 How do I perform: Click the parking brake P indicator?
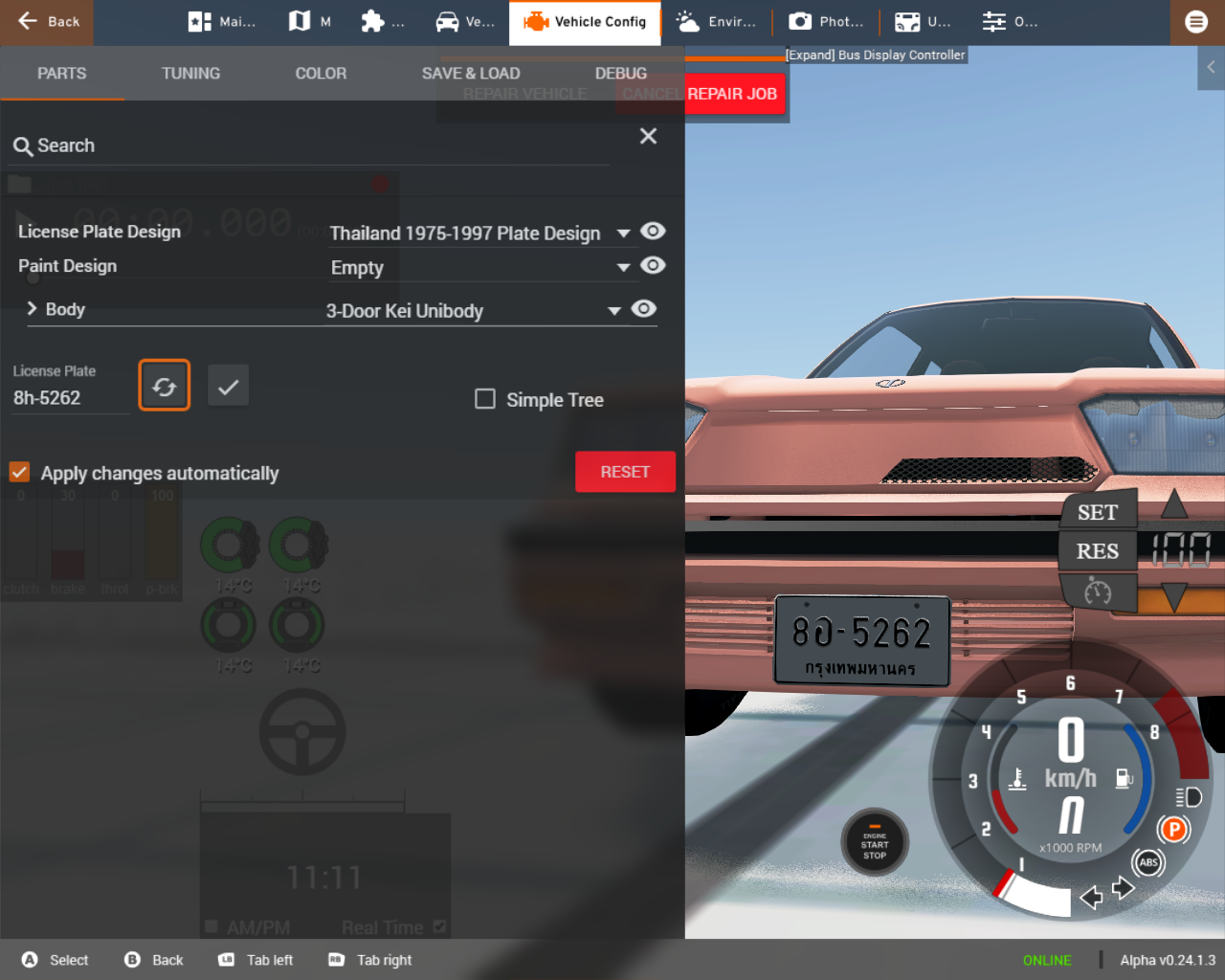coord(1173,830)
